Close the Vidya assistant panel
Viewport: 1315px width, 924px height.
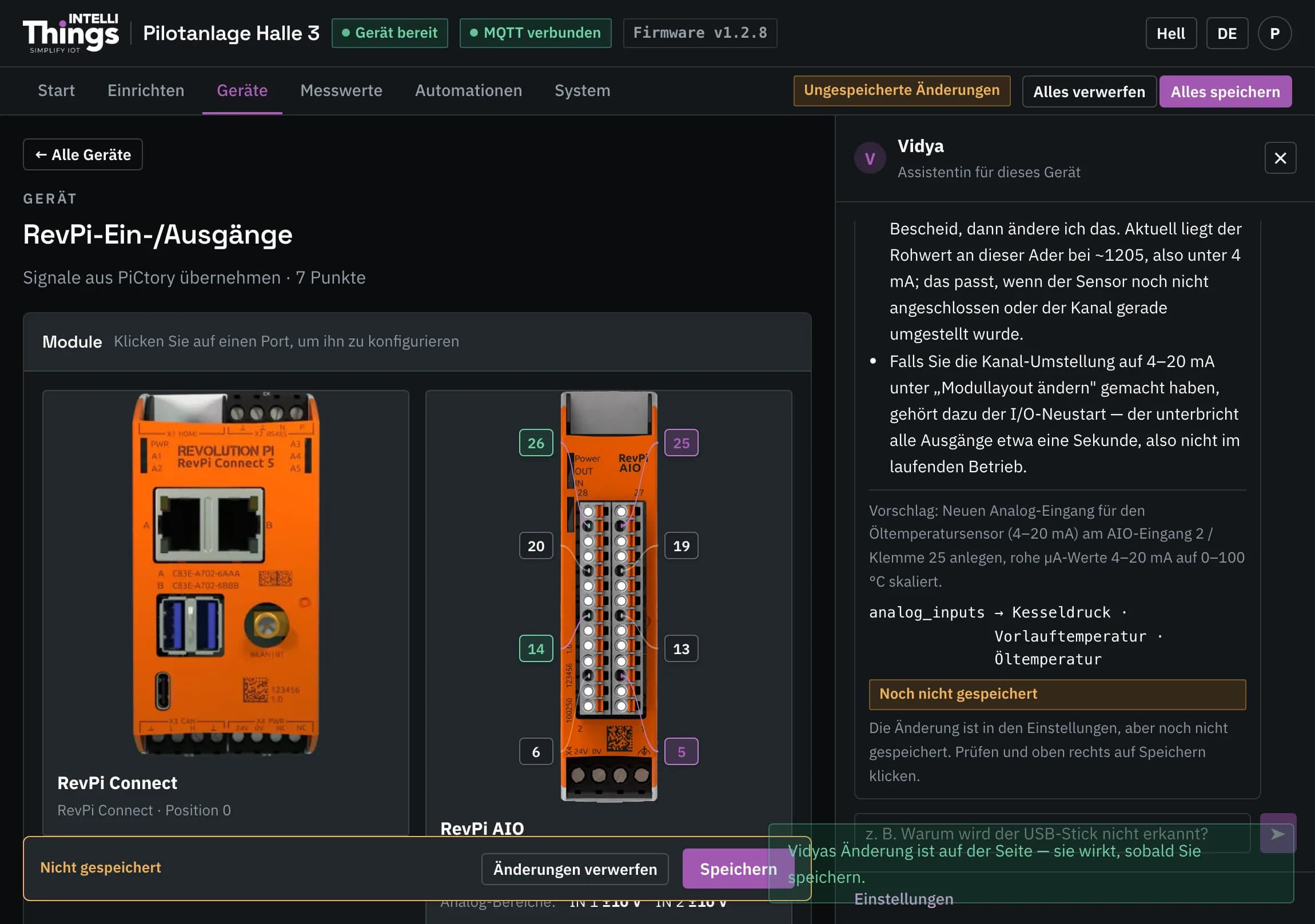pos(1280,158)
